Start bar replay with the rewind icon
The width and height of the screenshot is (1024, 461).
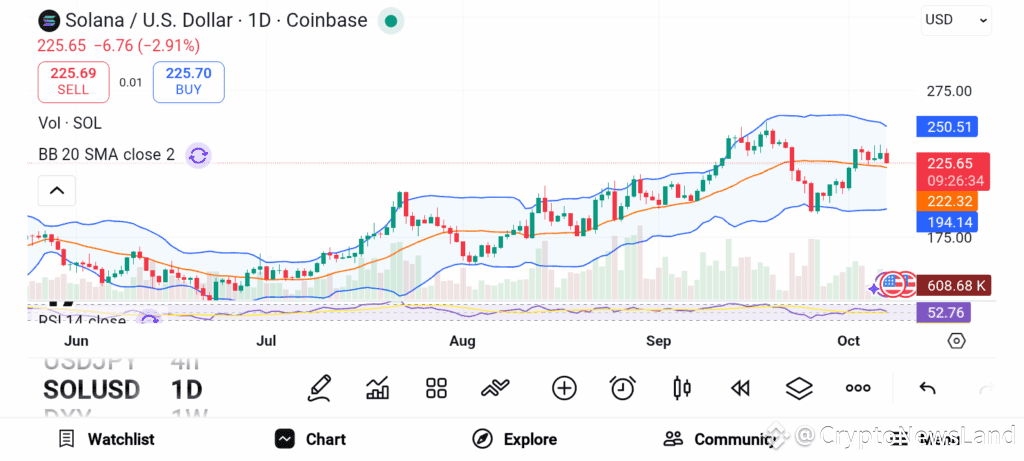click(740, 388)
